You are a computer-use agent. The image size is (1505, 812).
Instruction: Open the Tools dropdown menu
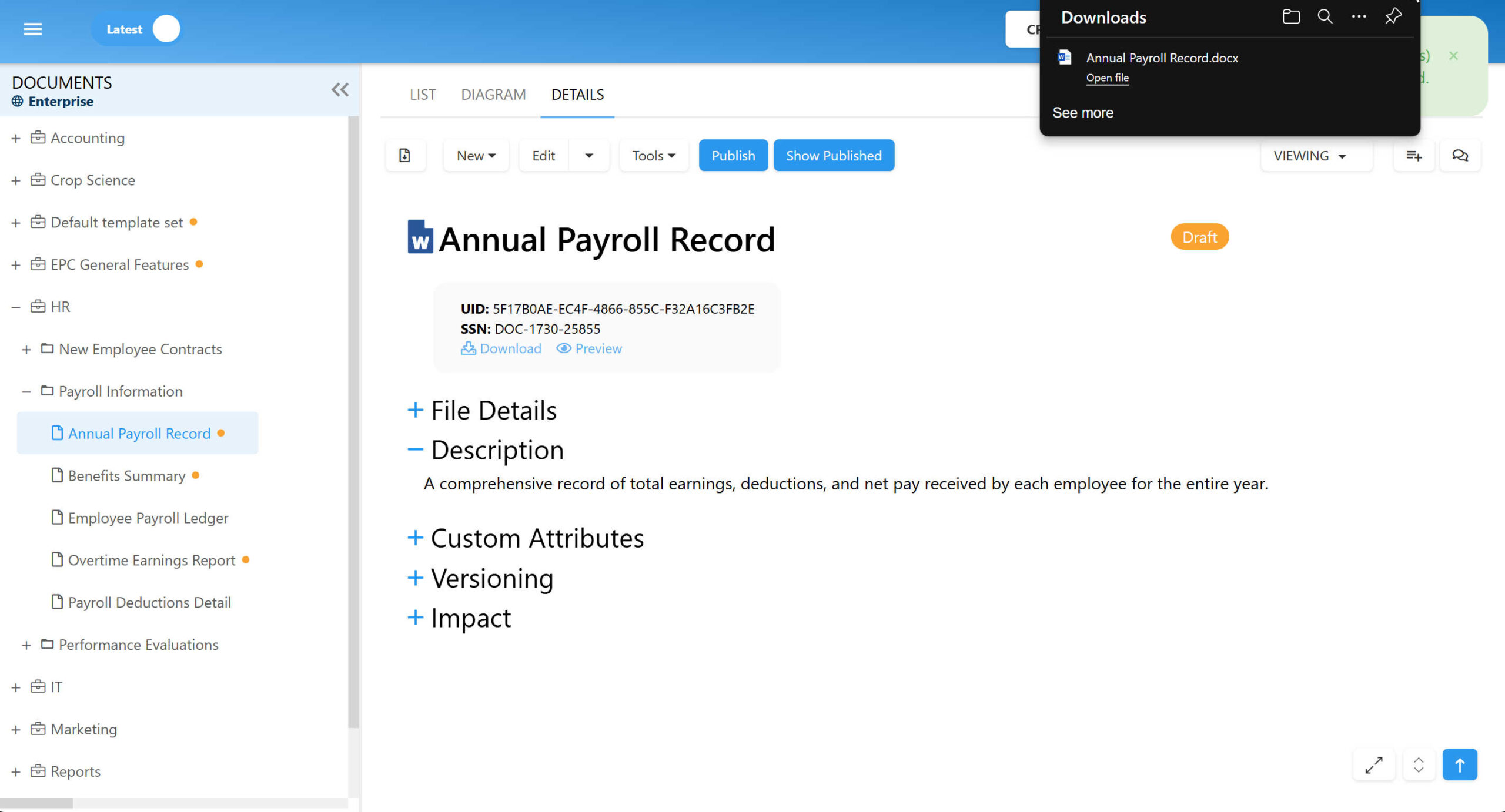pos(653,156)
